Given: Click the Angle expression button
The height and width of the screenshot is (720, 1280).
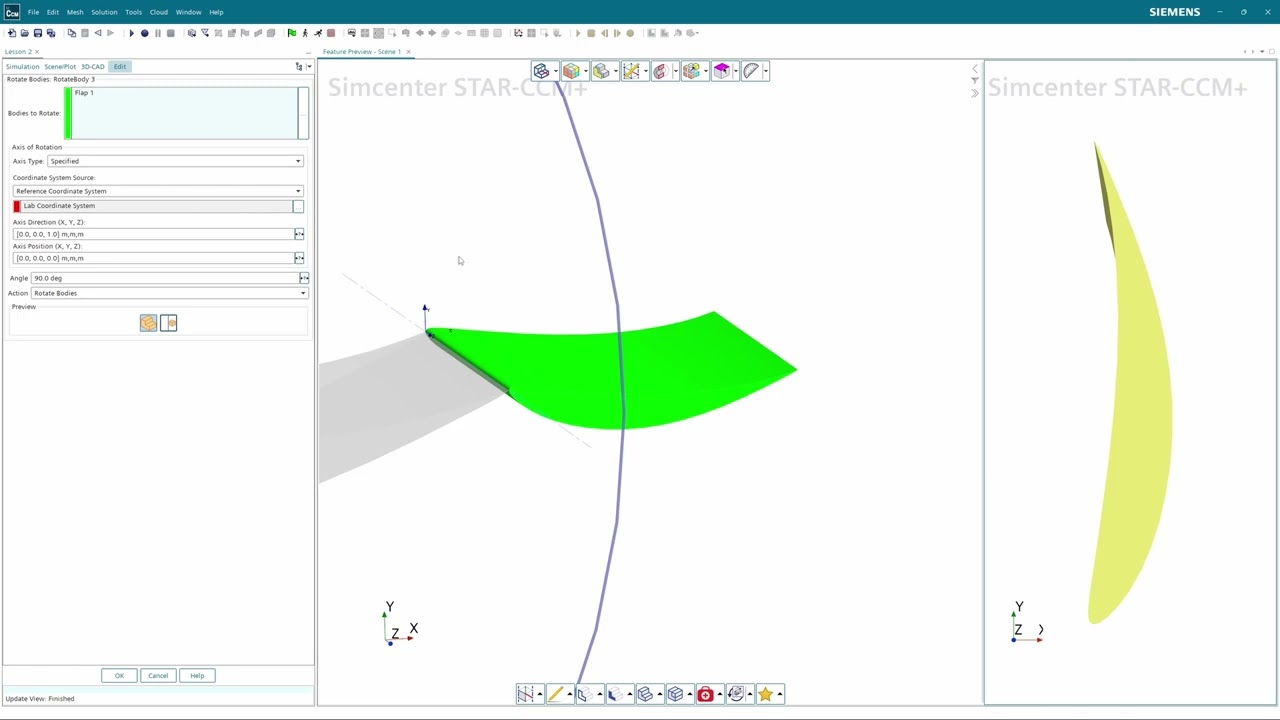Looking at the screenshot, I should pos(304,278).
